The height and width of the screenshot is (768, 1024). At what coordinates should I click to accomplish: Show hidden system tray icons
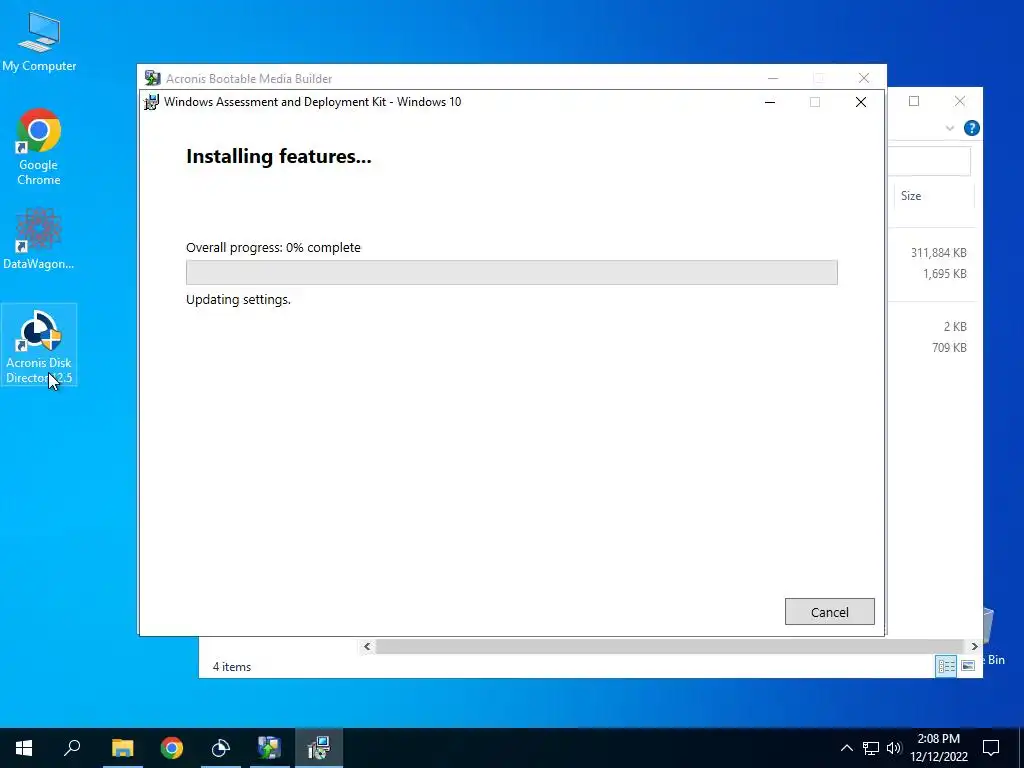click(x=846, y=748)
